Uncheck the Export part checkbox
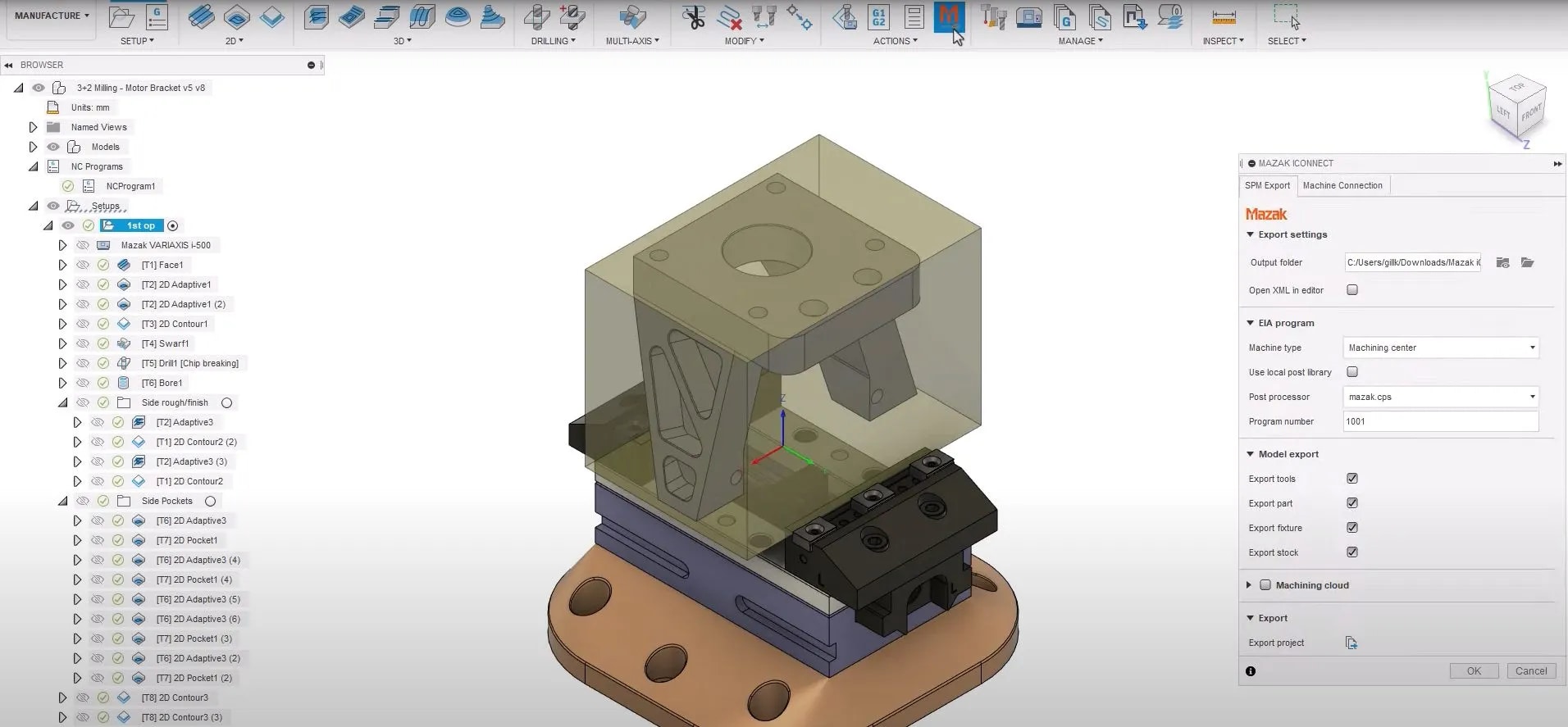The width and height of the screenshot is (1568, 727). point(1352,503)
